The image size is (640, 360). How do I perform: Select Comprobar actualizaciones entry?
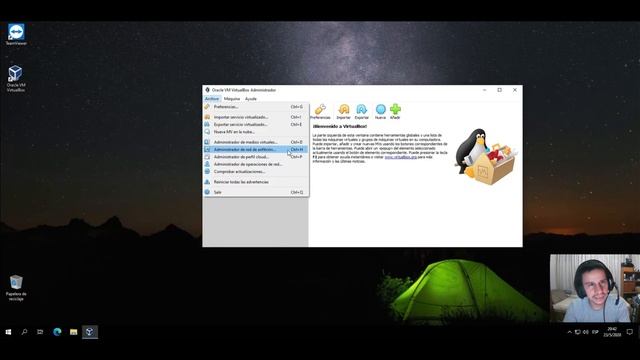pyautogui.click(x=256, y=172)
